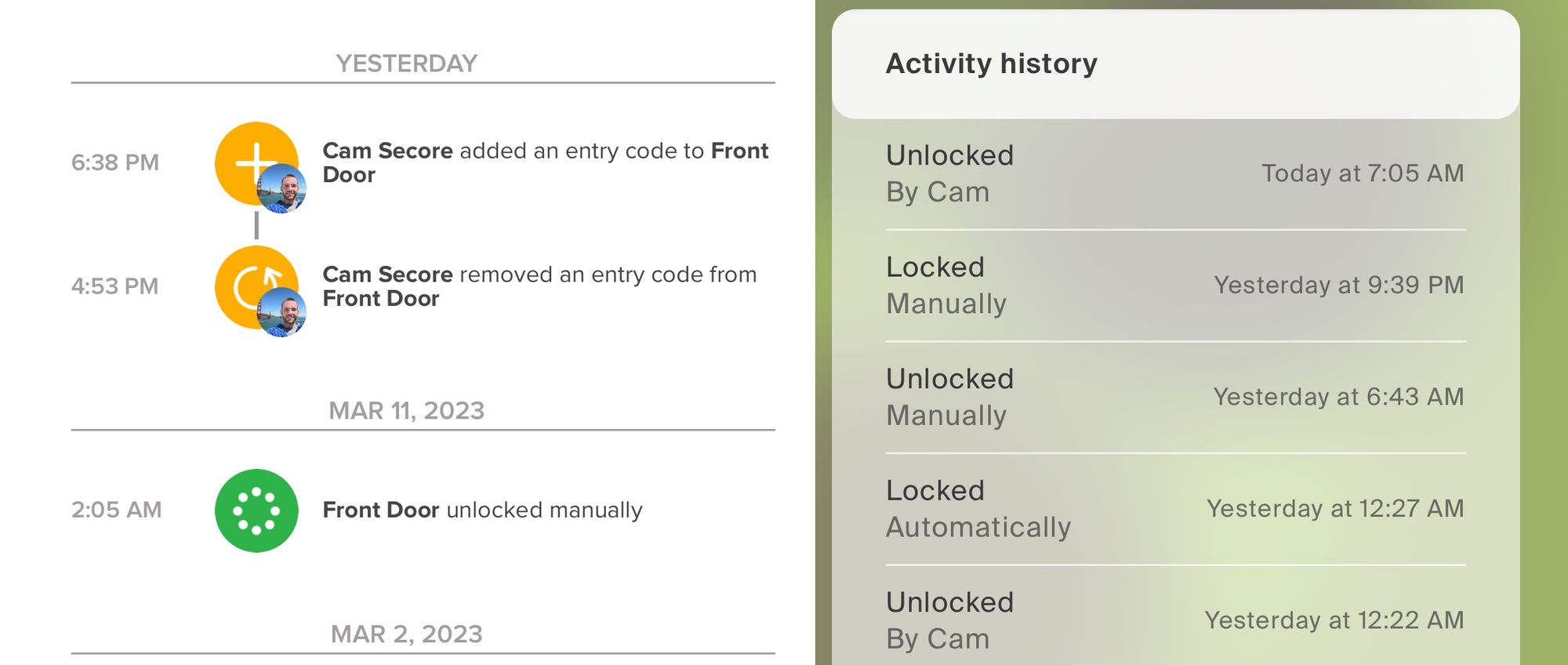Select Unlocked Manually entry at 6:43 AM

tap(1174, 397)
